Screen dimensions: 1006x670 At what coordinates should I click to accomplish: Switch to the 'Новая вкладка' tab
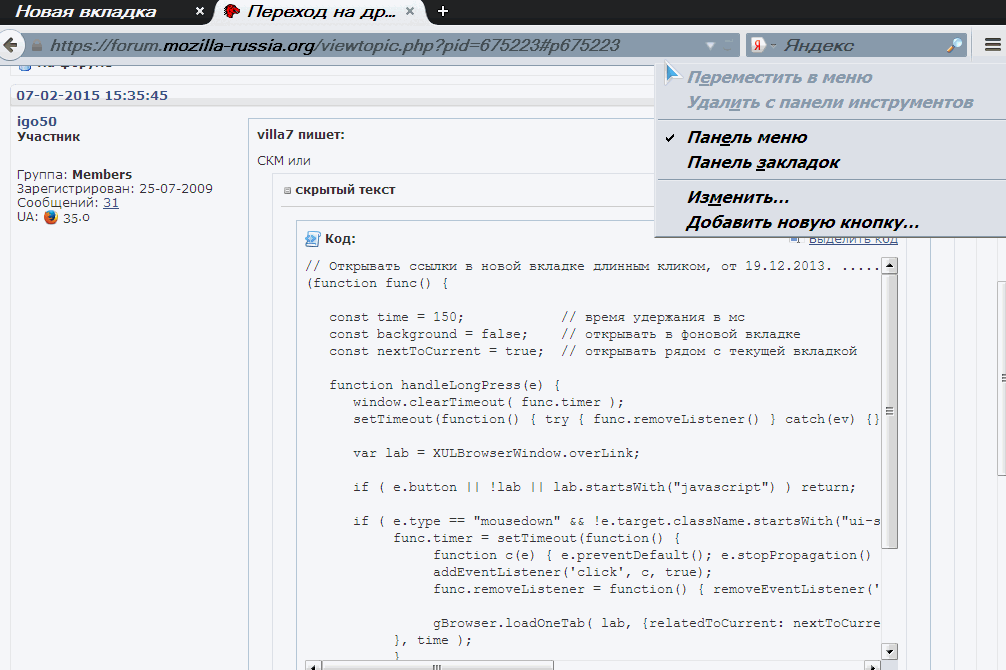[x=88, y=12]
